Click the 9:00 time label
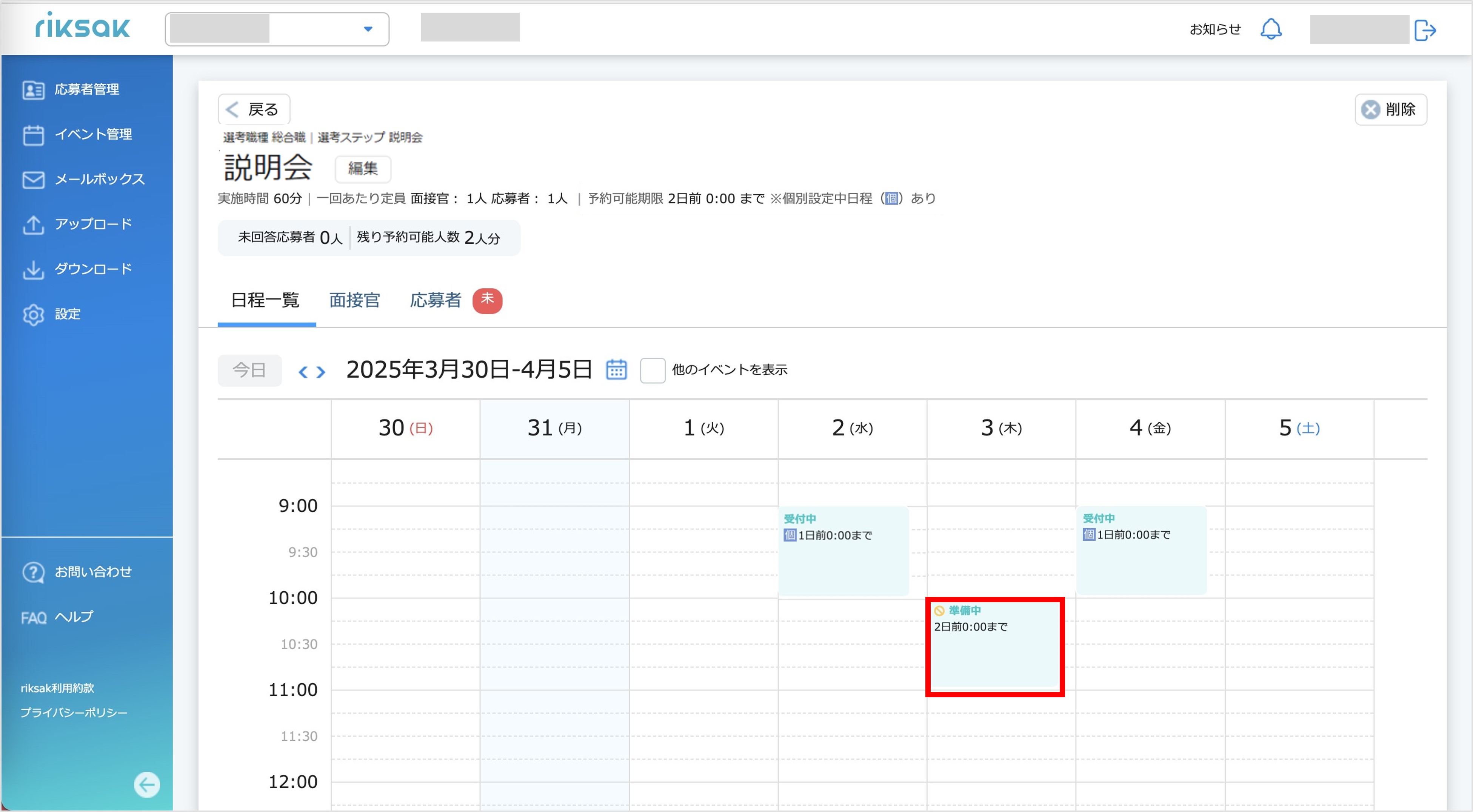 point(297,506)
